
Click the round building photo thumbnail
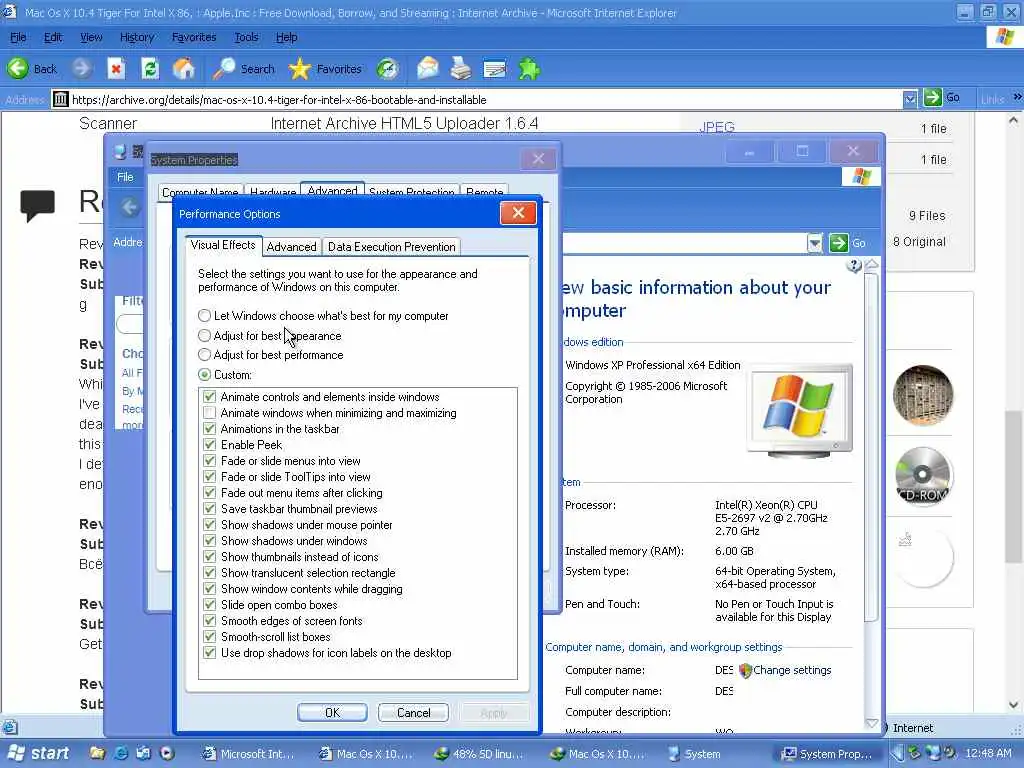pos(923,395)
